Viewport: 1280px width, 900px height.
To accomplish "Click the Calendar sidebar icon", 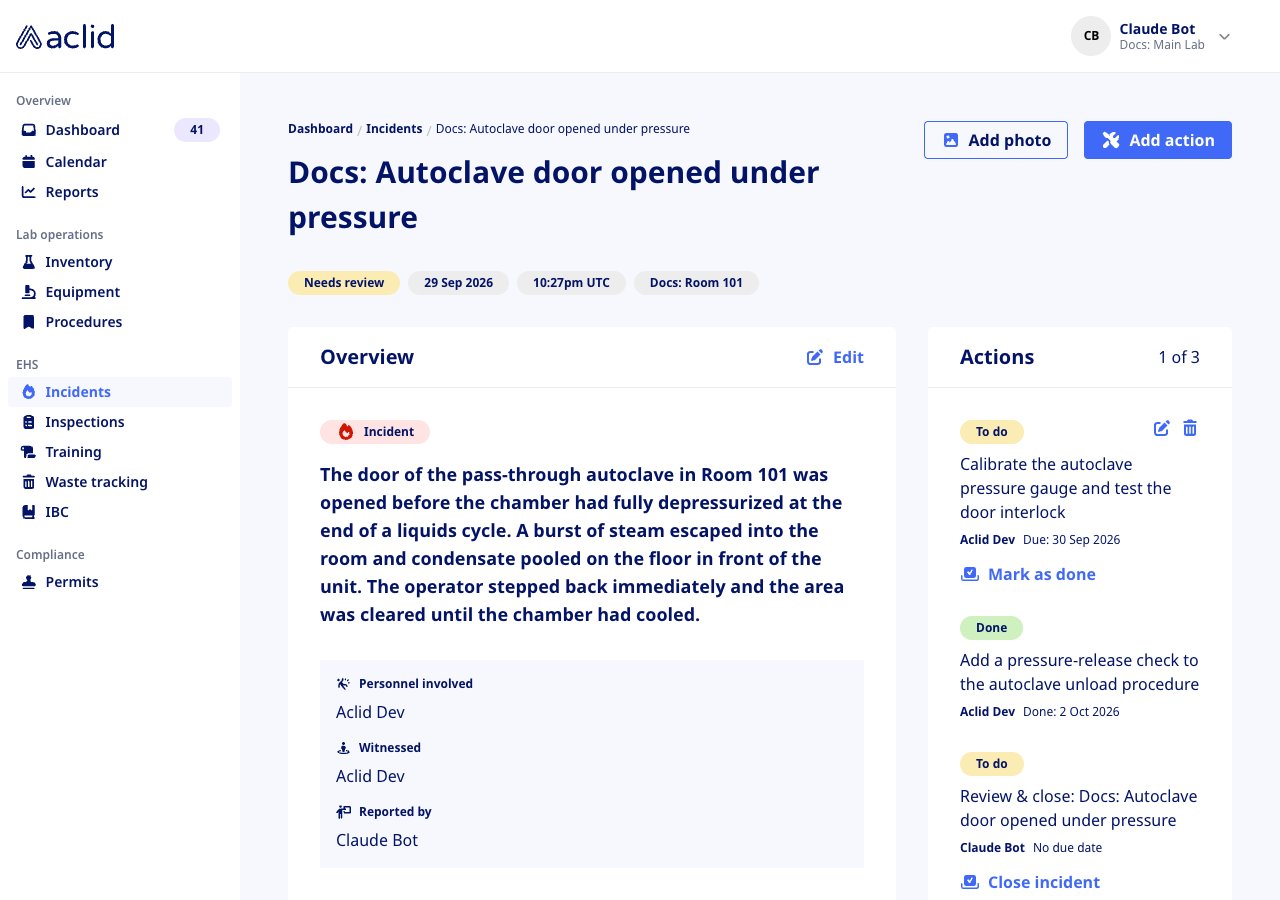I will click(29, 162).
